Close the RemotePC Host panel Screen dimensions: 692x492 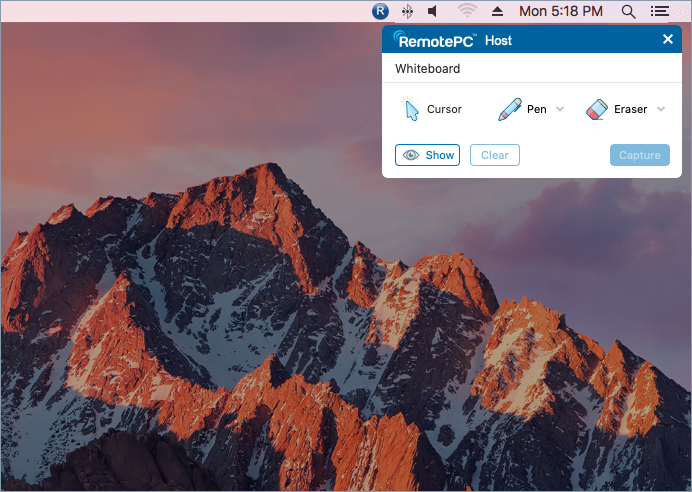(x=668, y=40)
